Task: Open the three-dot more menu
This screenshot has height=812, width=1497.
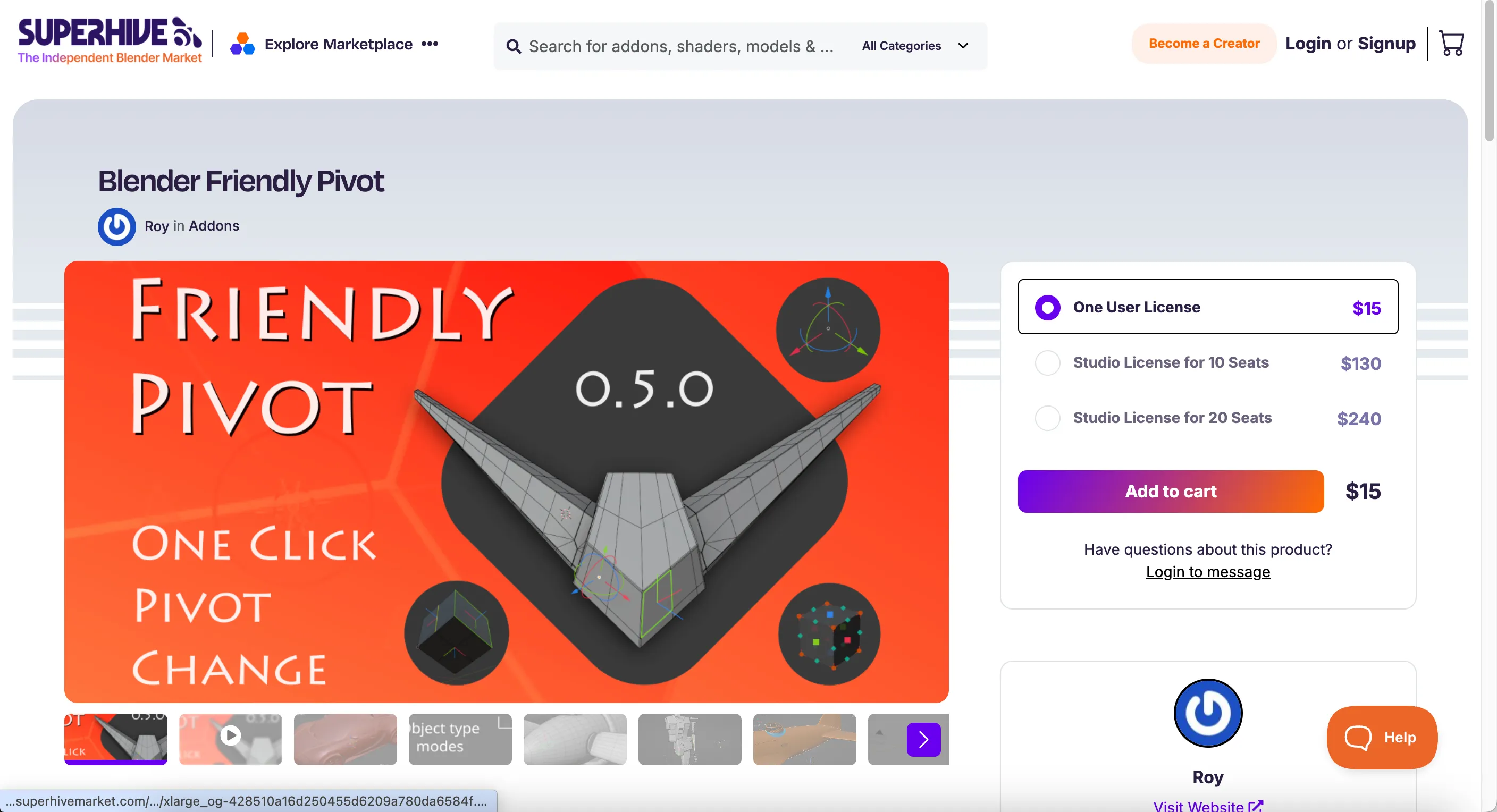Action: (430, 44)
